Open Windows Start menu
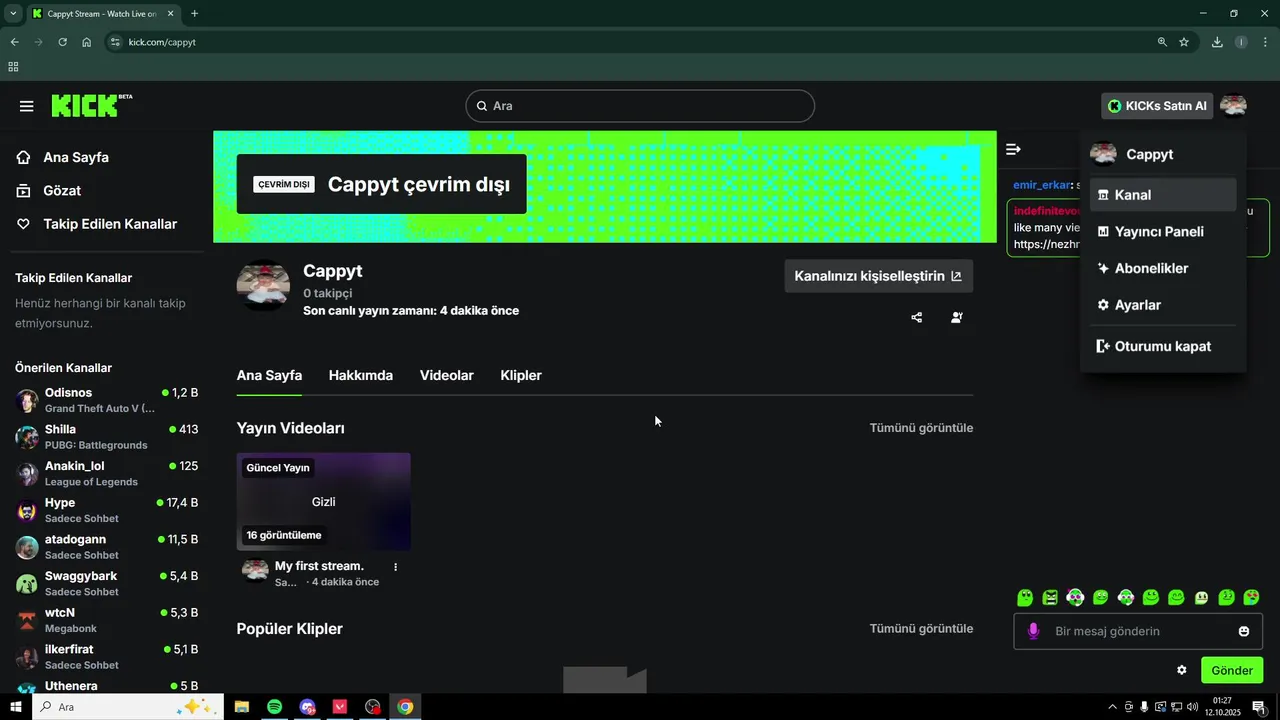The height and width of the screenshot is (720, 1280). [16, 707]
